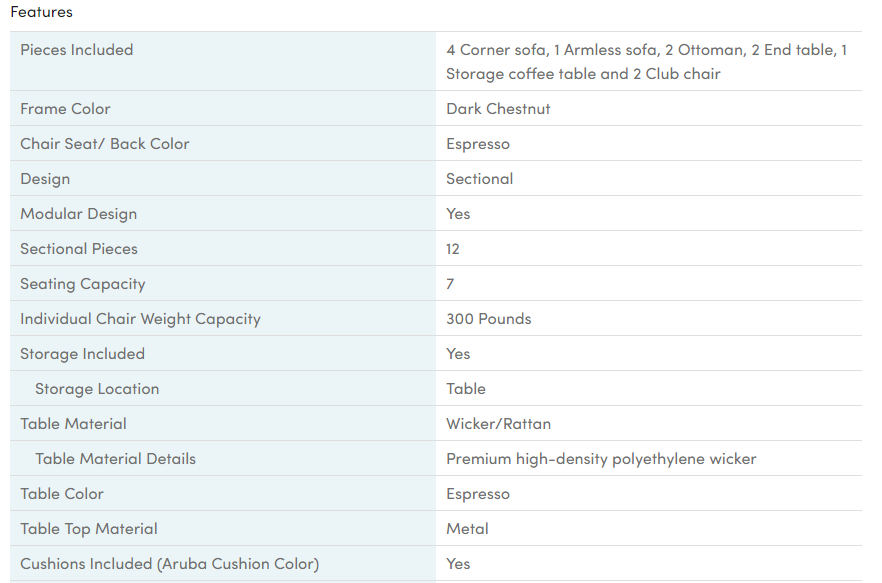Click the Dark Chestnut frame color value
The width and height of the screenshot is (882, 583).
coord(498,109)
